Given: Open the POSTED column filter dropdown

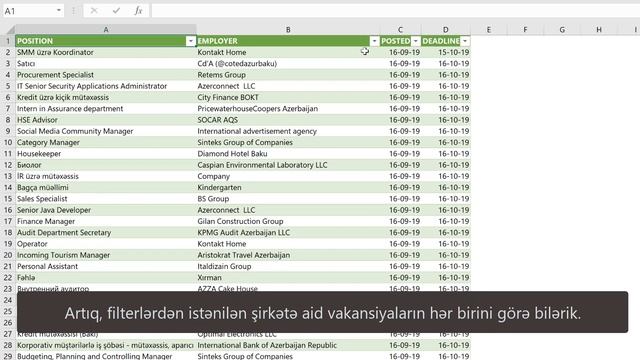Looking at the screenshot, I should [416, 41].
